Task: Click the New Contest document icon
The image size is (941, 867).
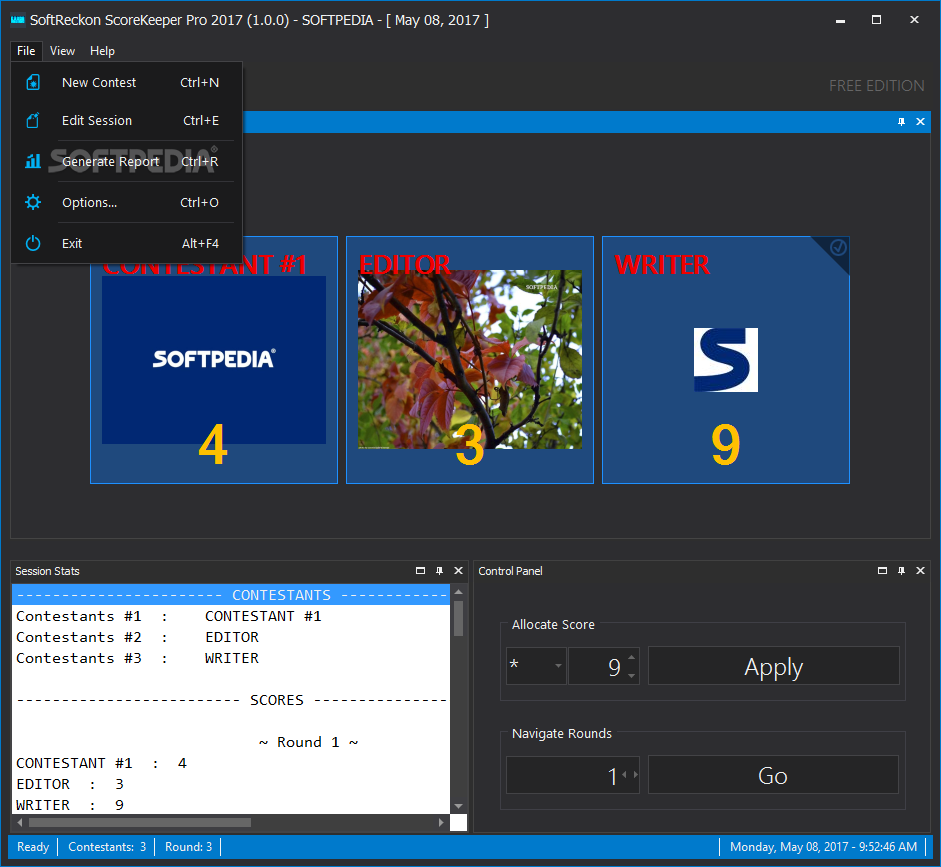Action: click(x=33, y=82)
